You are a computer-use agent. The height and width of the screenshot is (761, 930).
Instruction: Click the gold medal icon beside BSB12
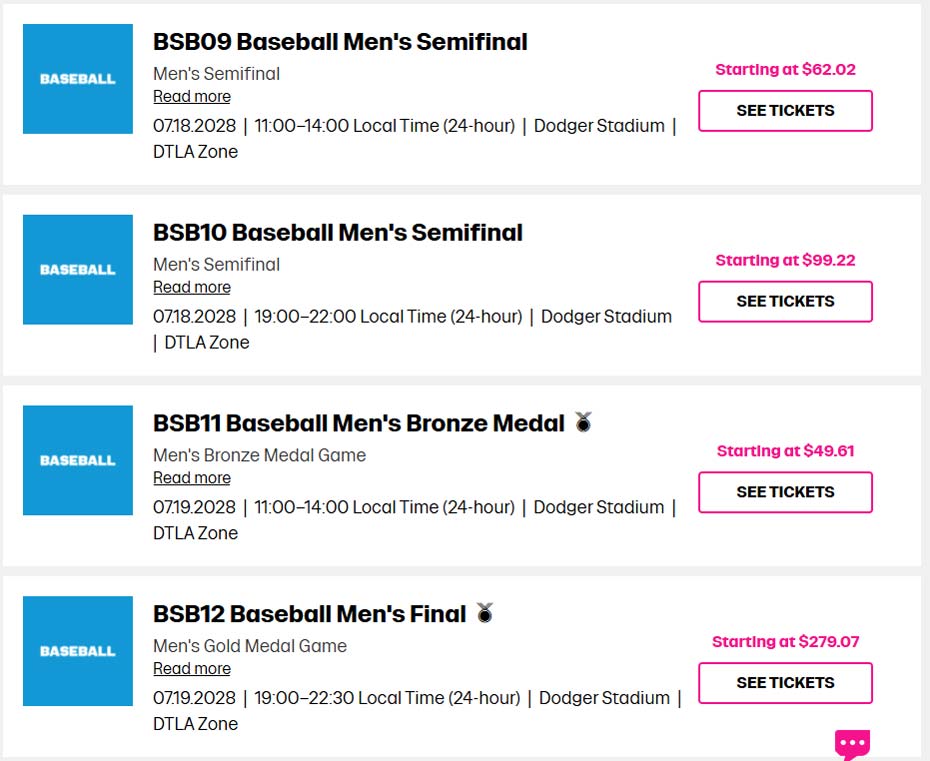click(x=485, y=613)
